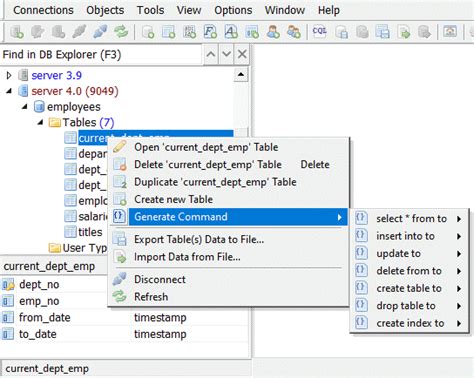Click the new keyspace database toolbar icon

148,32
